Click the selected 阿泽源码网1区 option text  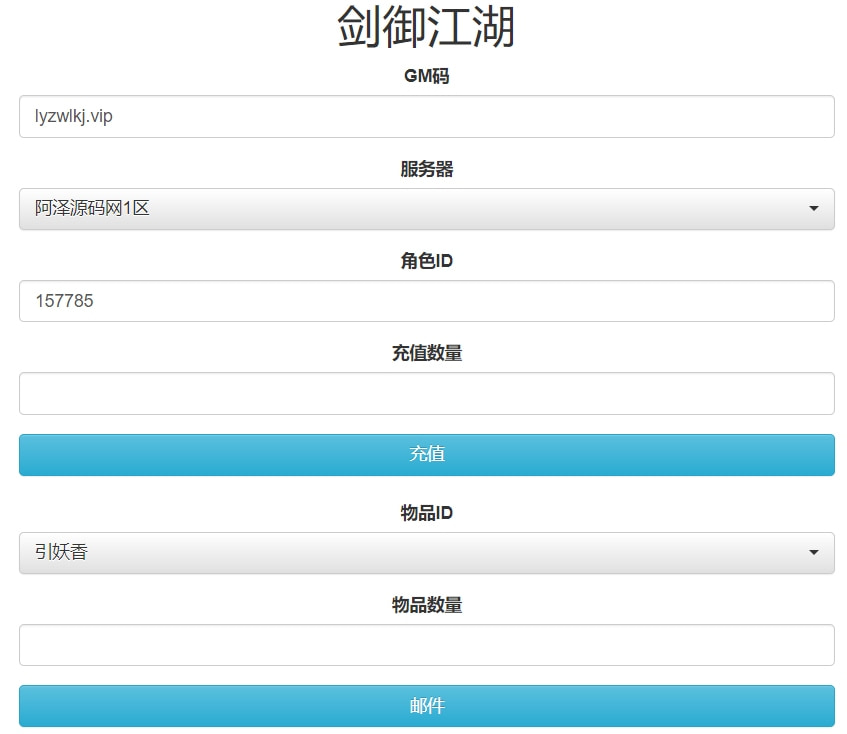tap(92, 209)
